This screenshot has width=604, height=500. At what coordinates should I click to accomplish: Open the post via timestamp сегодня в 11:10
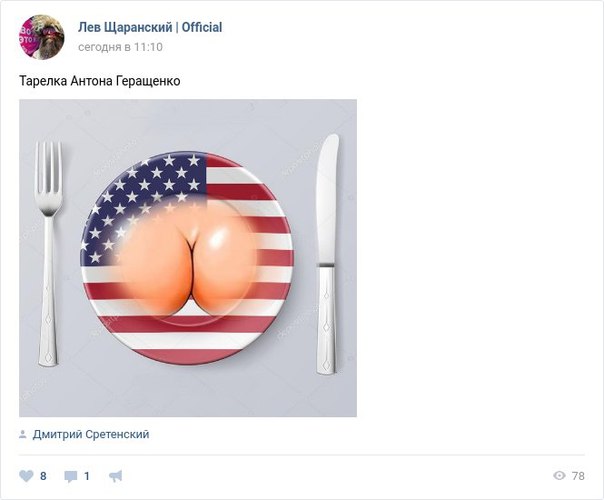(x=120, y=47)
